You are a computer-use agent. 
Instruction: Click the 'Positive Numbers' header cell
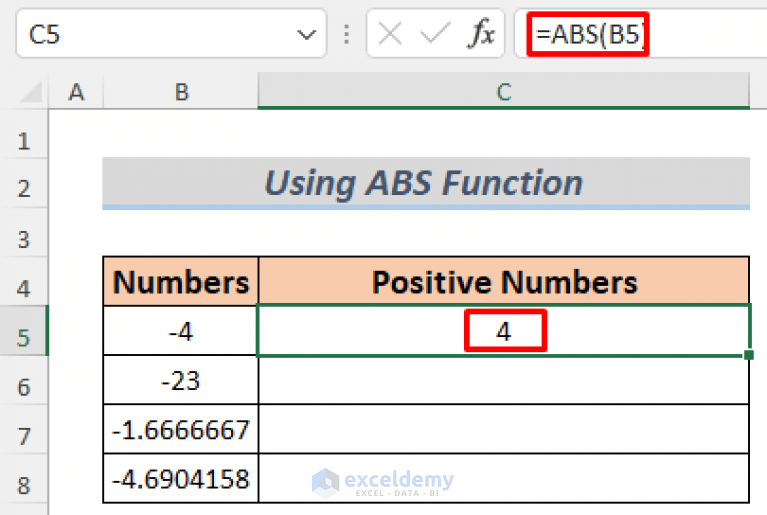[504, 282]
